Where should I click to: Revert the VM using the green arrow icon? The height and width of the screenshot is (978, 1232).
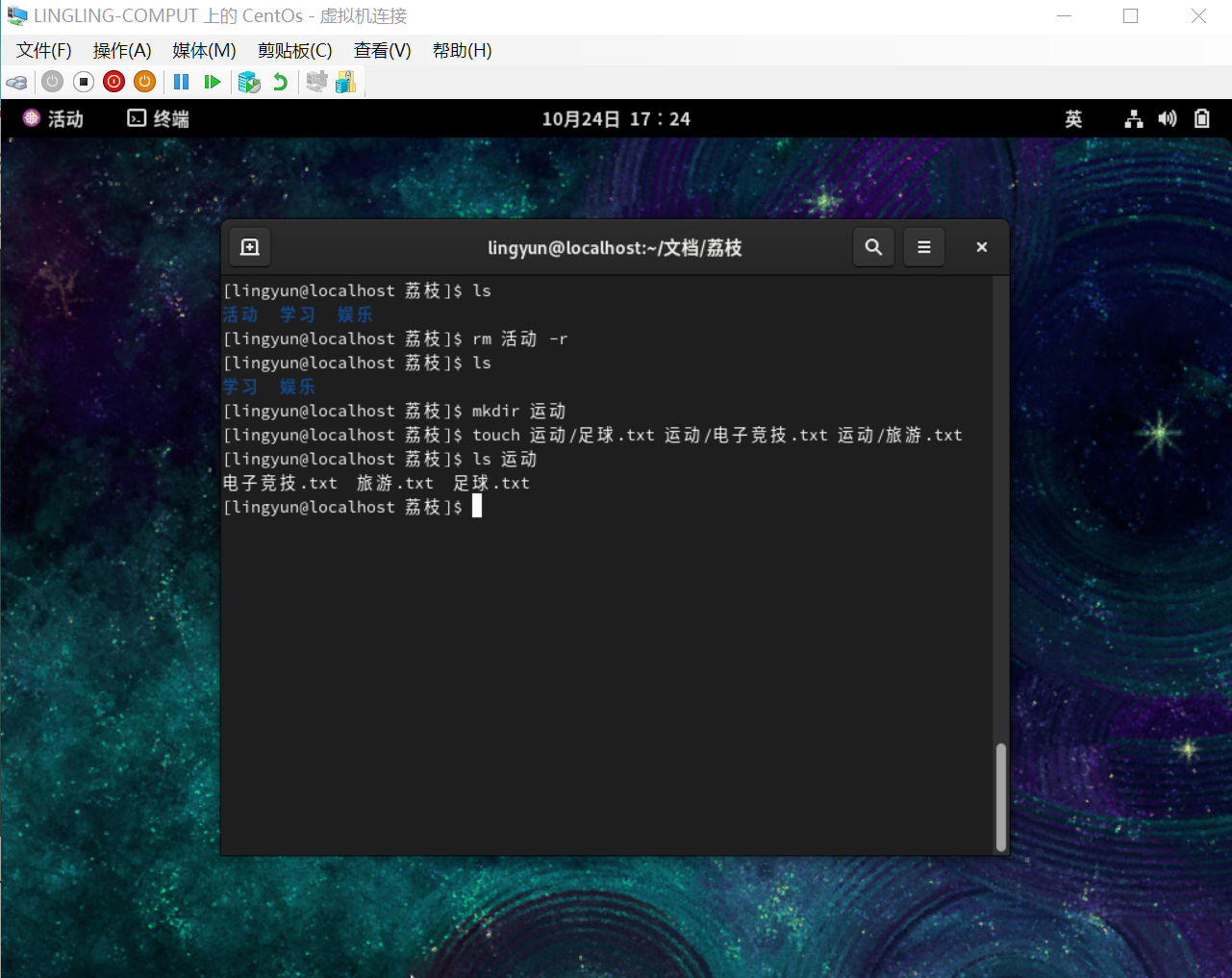pos(280,83)
